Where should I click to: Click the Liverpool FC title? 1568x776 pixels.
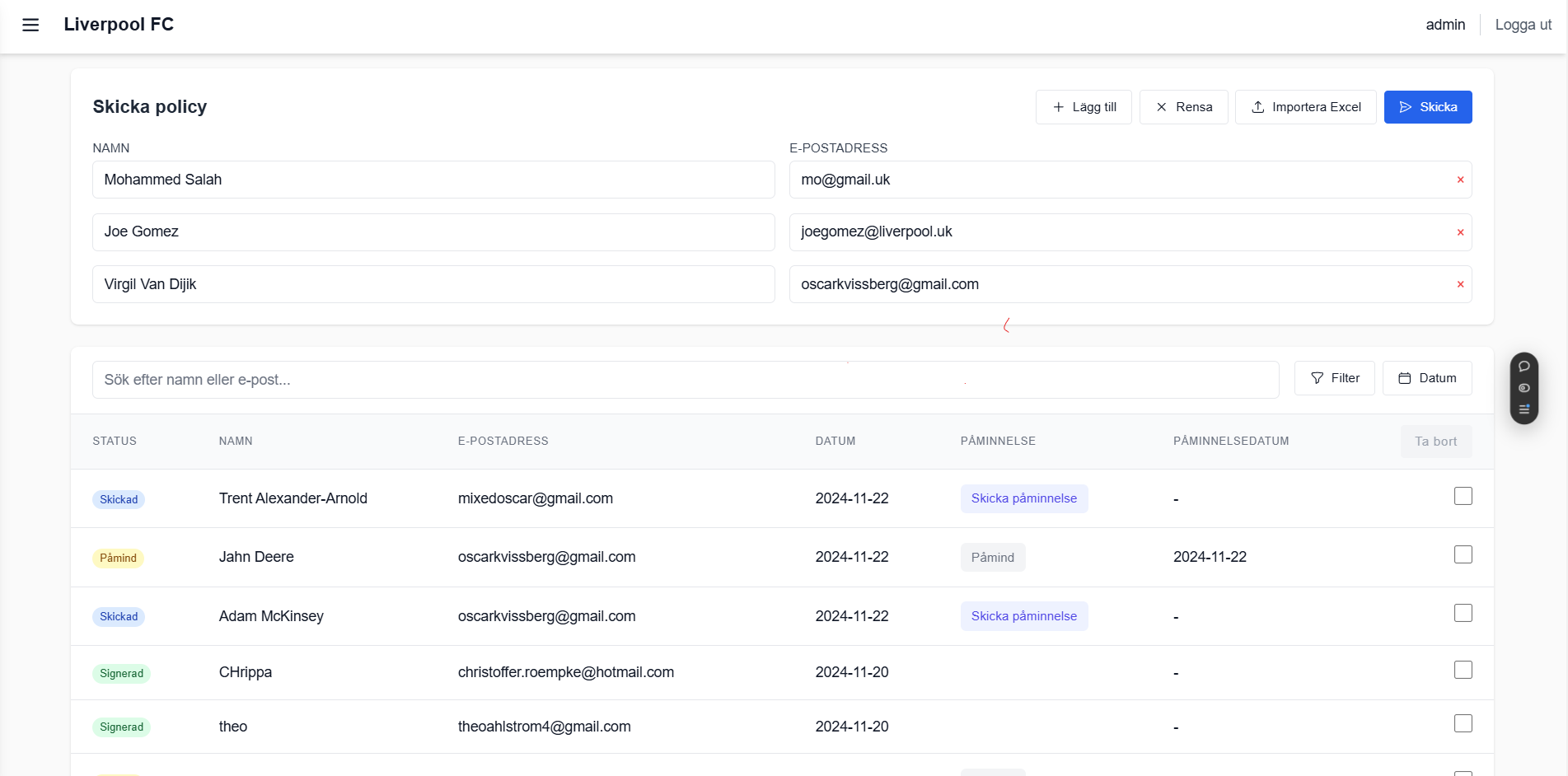[x=119, y=25]
